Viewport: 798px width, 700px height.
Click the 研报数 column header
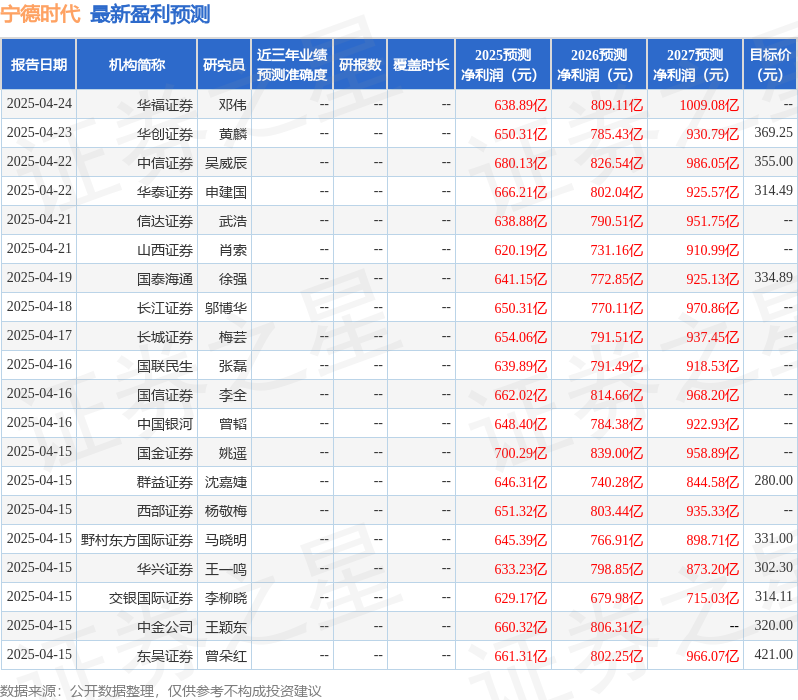tap(360, 65)
